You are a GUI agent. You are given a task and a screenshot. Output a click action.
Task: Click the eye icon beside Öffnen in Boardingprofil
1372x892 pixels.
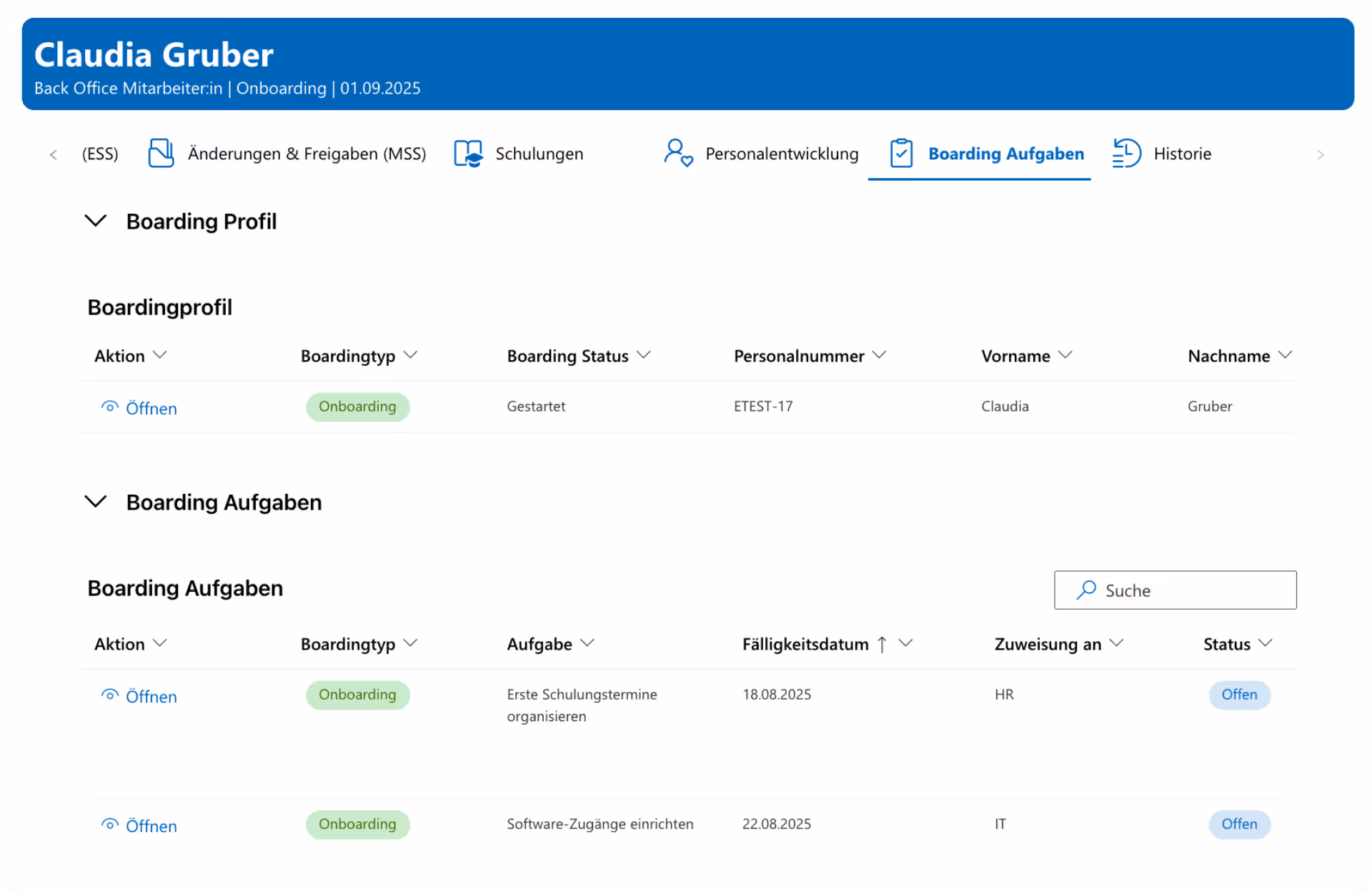[109, 407]
